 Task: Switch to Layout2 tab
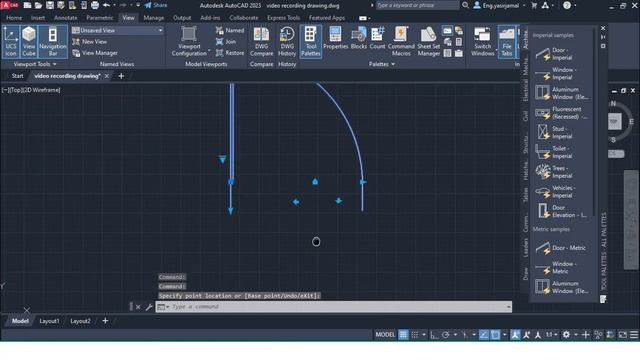point(80,321)
